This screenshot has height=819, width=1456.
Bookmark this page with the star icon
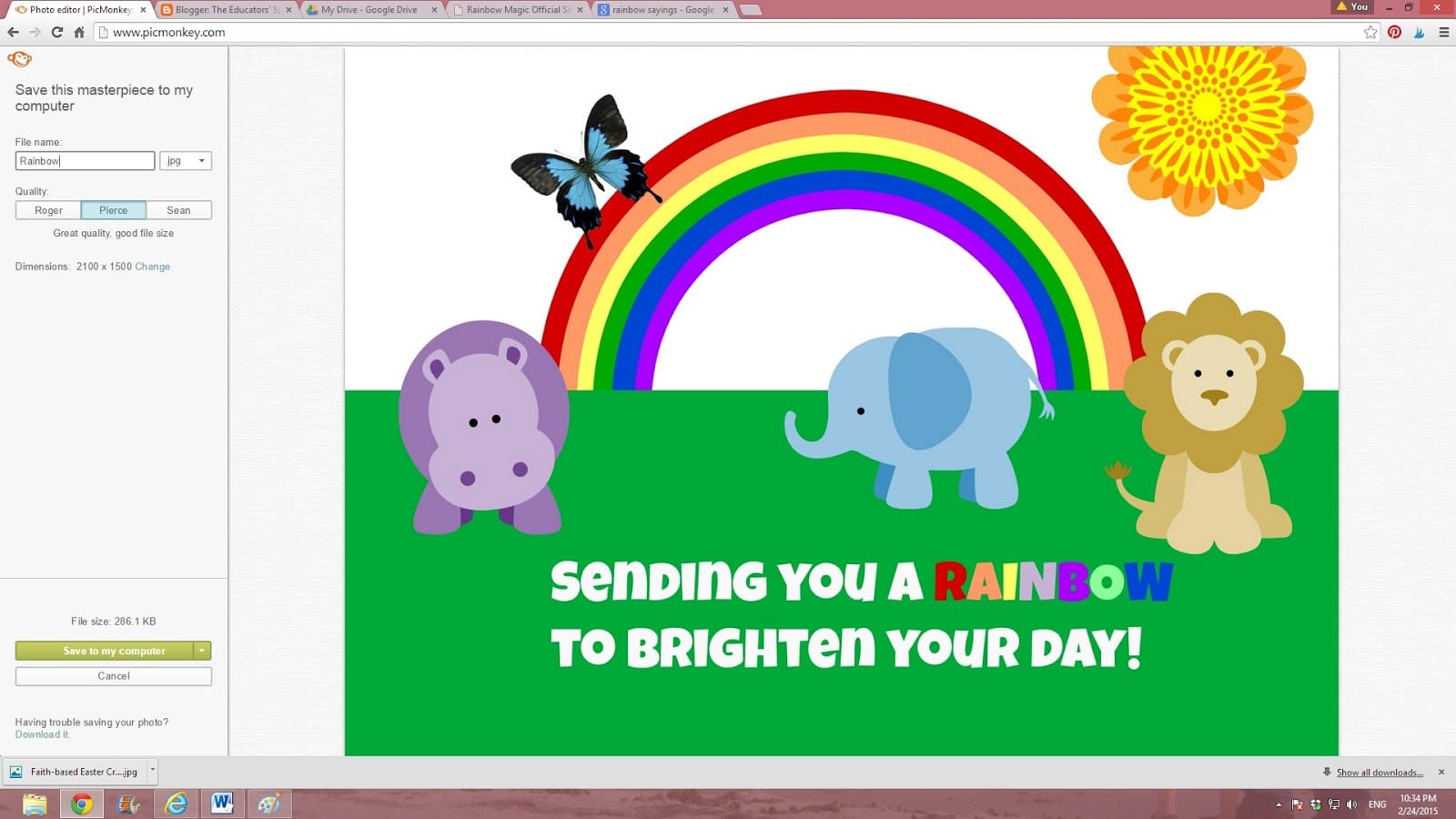(x=1370, y=32)
